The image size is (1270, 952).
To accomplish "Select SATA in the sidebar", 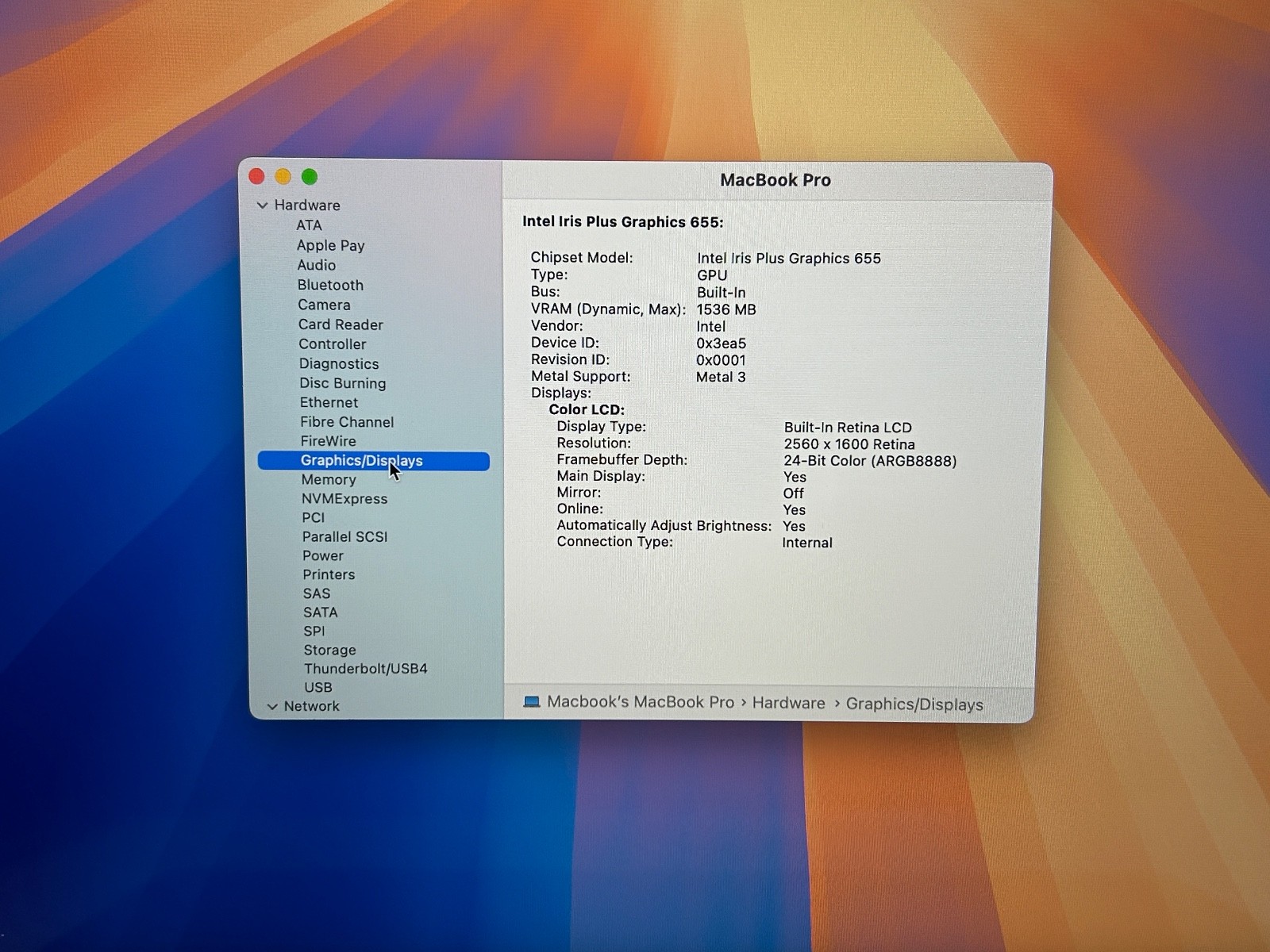I will pos(321,612).
